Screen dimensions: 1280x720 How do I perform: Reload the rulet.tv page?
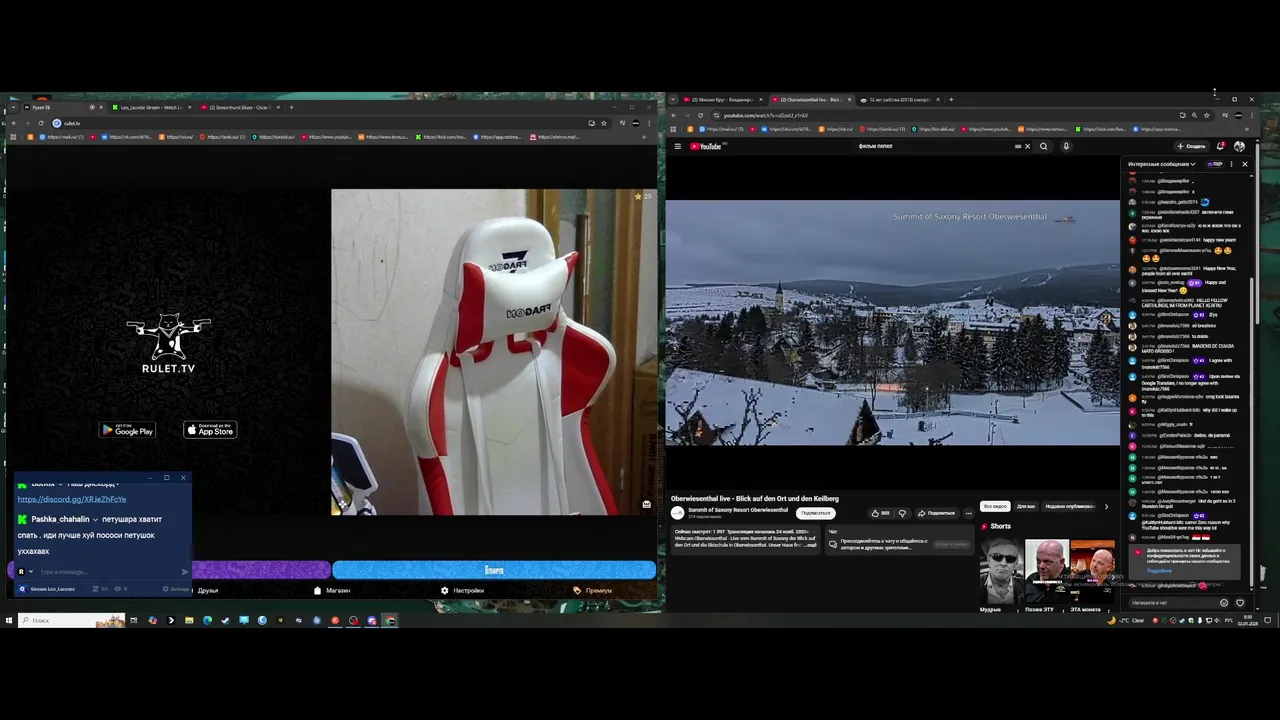[x=41, y=123]
